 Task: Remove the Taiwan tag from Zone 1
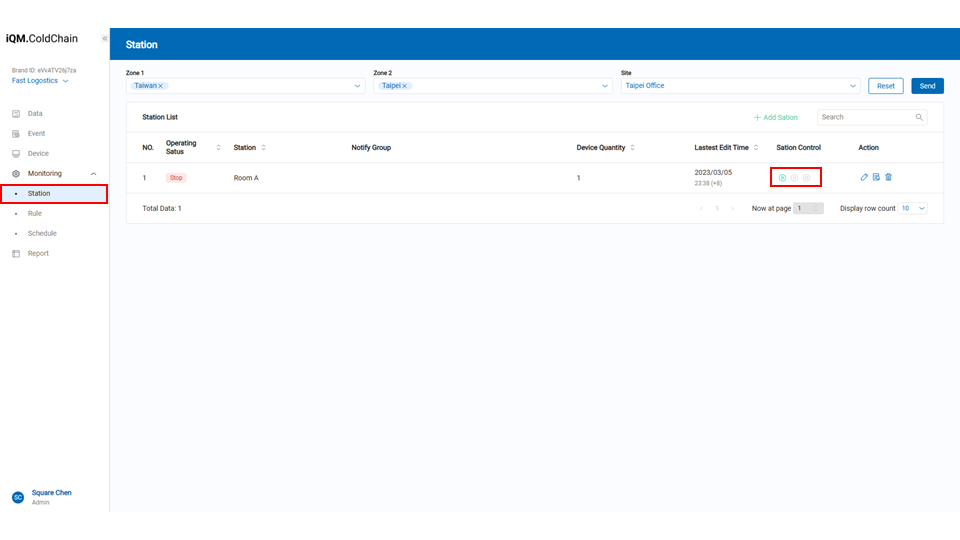(161, 86)
